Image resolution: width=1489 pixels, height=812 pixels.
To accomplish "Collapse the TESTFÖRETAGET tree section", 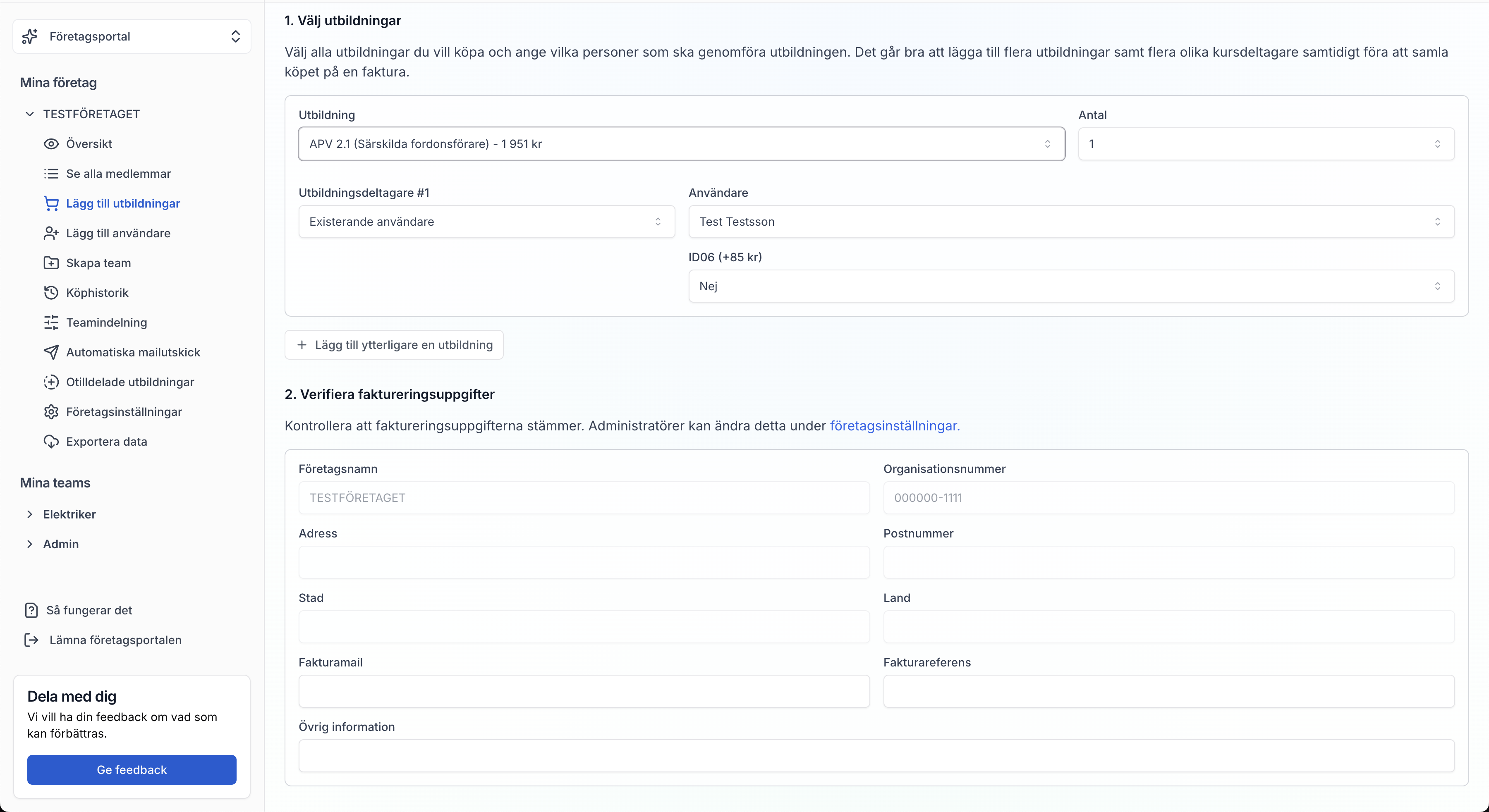I will (30, 115).
